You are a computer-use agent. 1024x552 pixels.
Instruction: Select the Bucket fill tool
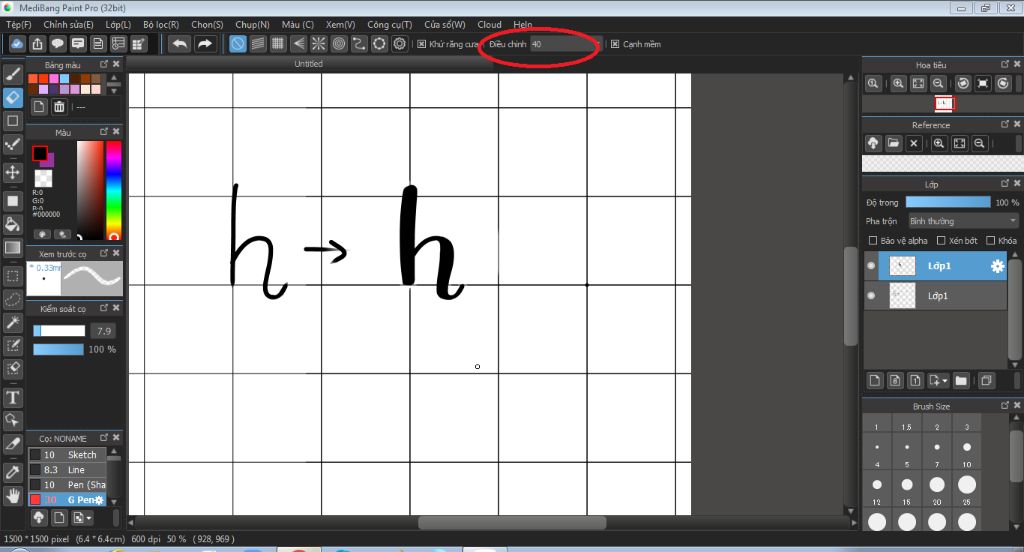coord(12,224)
